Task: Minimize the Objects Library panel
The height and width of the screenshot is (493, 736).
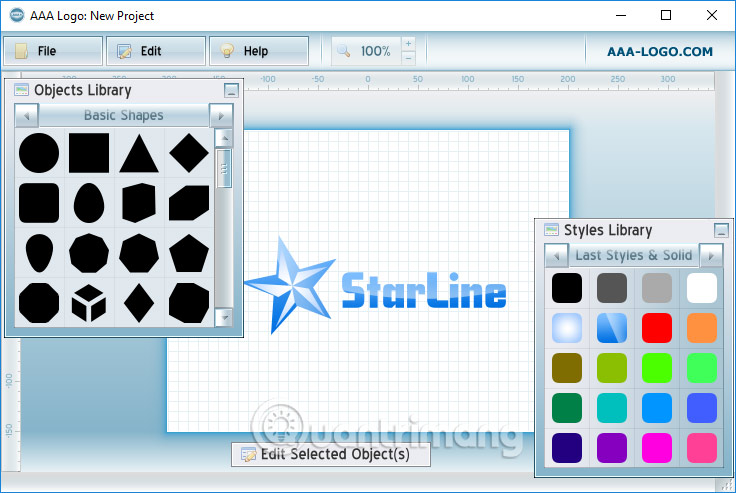Action: tap(231, 90)
